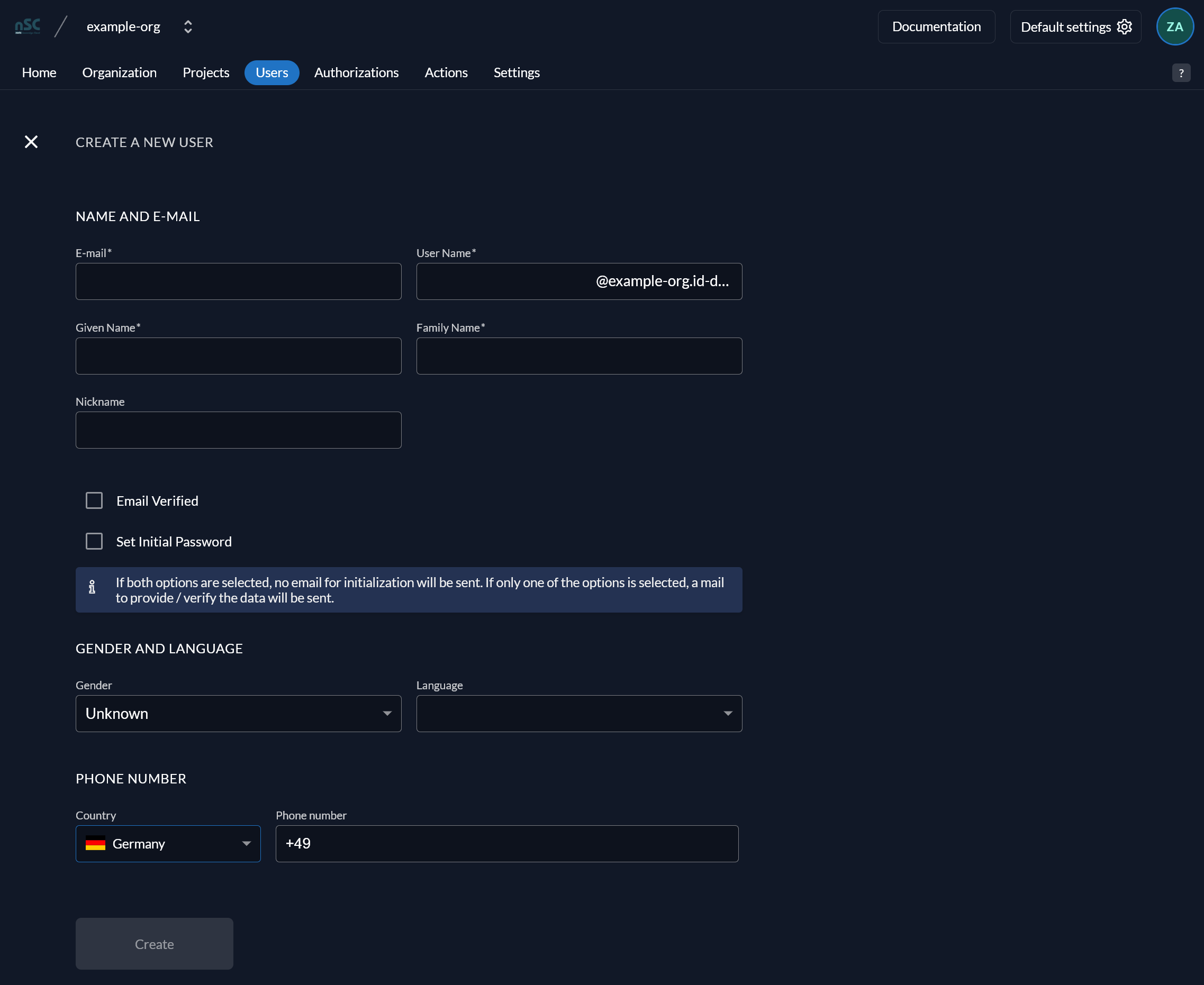The height and width of the screenshot is (985, 1204).
Task: Click the Documentation button
Action: pyautogui.click(x=936, y=26)
